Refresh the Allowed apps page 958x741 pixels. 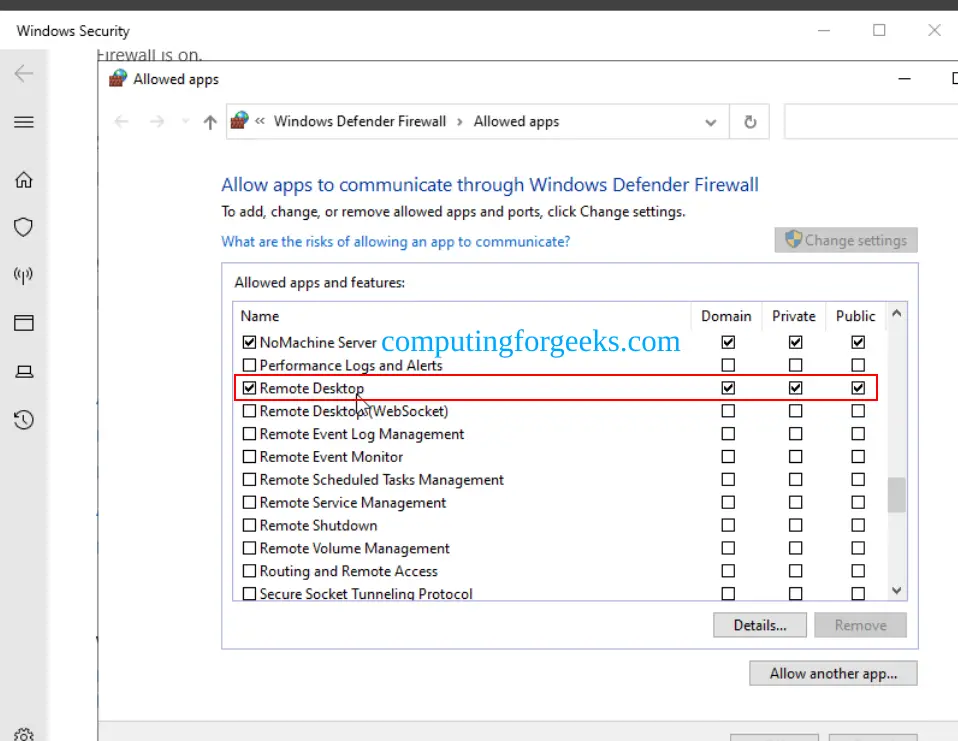point(750,122)
